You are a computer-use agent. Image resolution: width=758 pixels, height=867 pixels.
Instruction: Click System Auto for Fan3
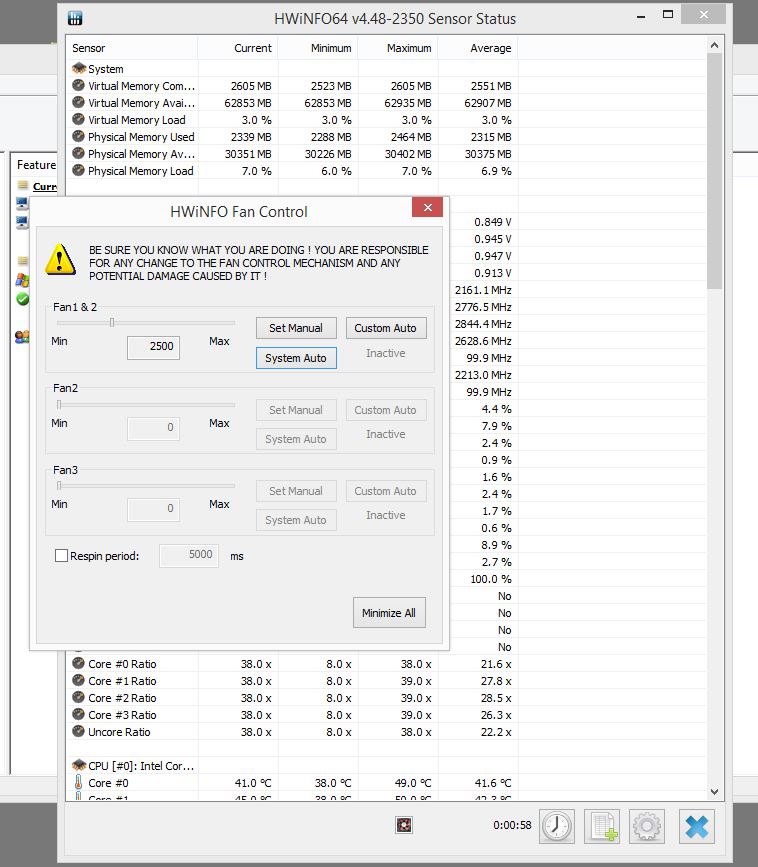click(x=296, y=520)
